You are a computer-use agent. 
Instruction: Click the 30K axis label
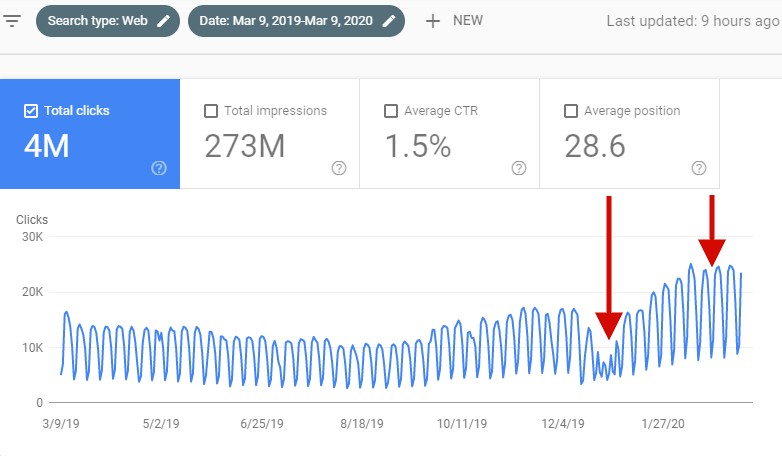[x=32, y=237]
